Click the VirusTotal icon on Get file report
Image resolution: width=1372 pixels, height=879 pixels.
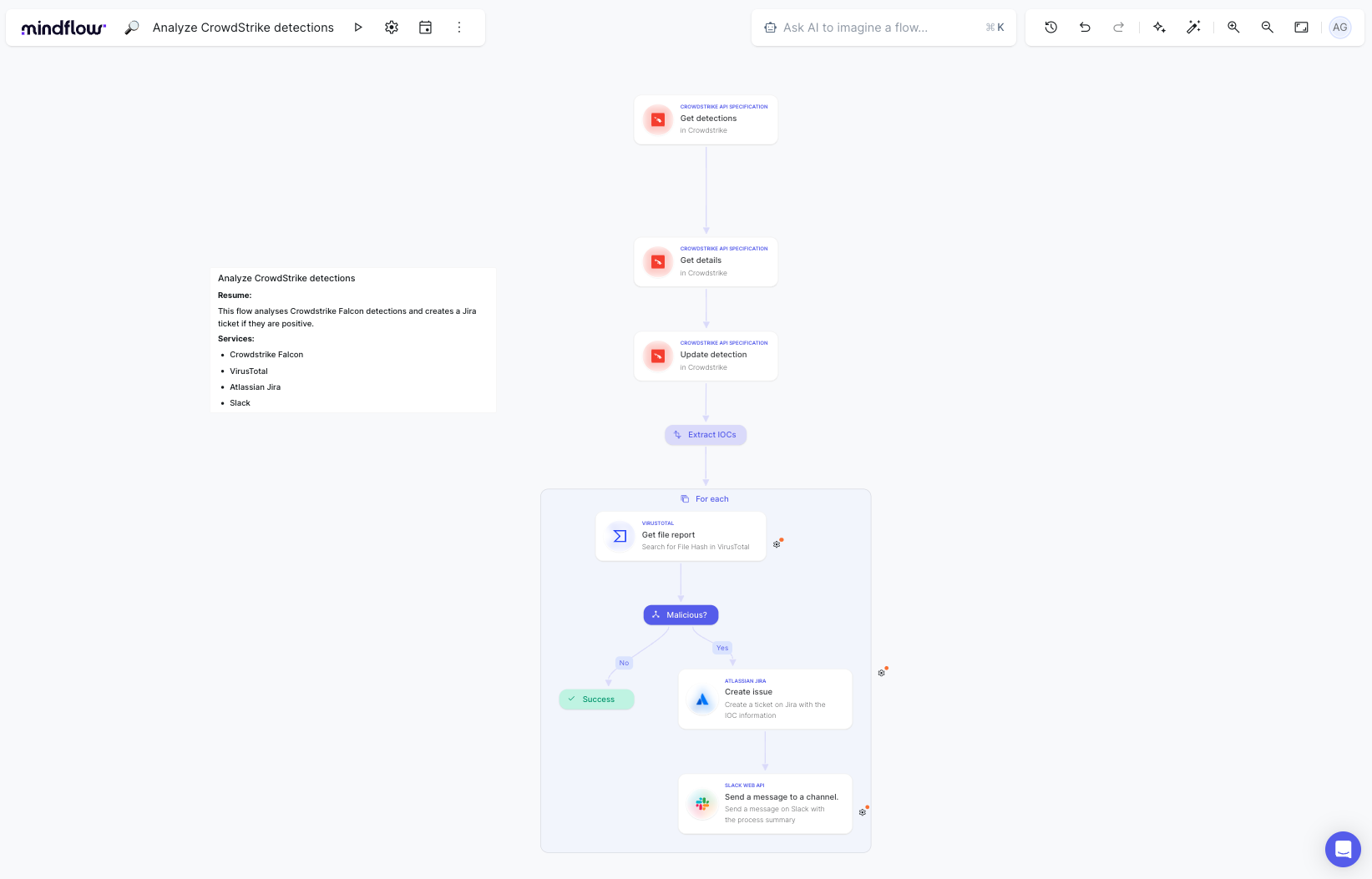620,536
